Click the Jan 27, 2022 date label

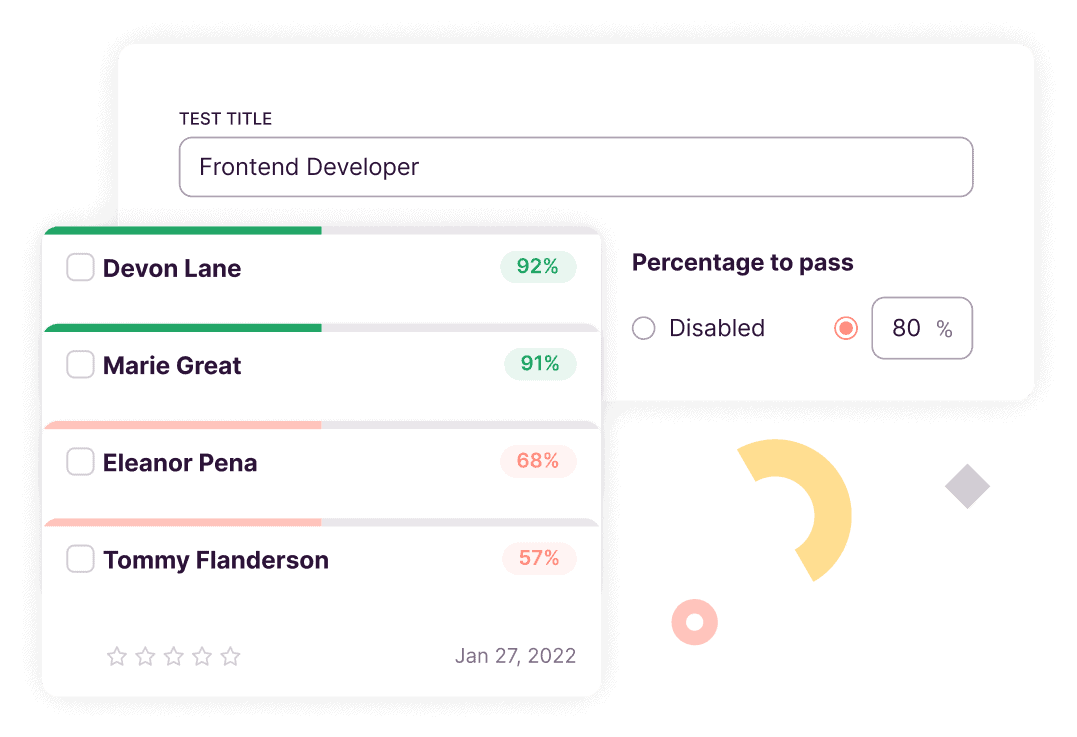click(x=515, y=655)
